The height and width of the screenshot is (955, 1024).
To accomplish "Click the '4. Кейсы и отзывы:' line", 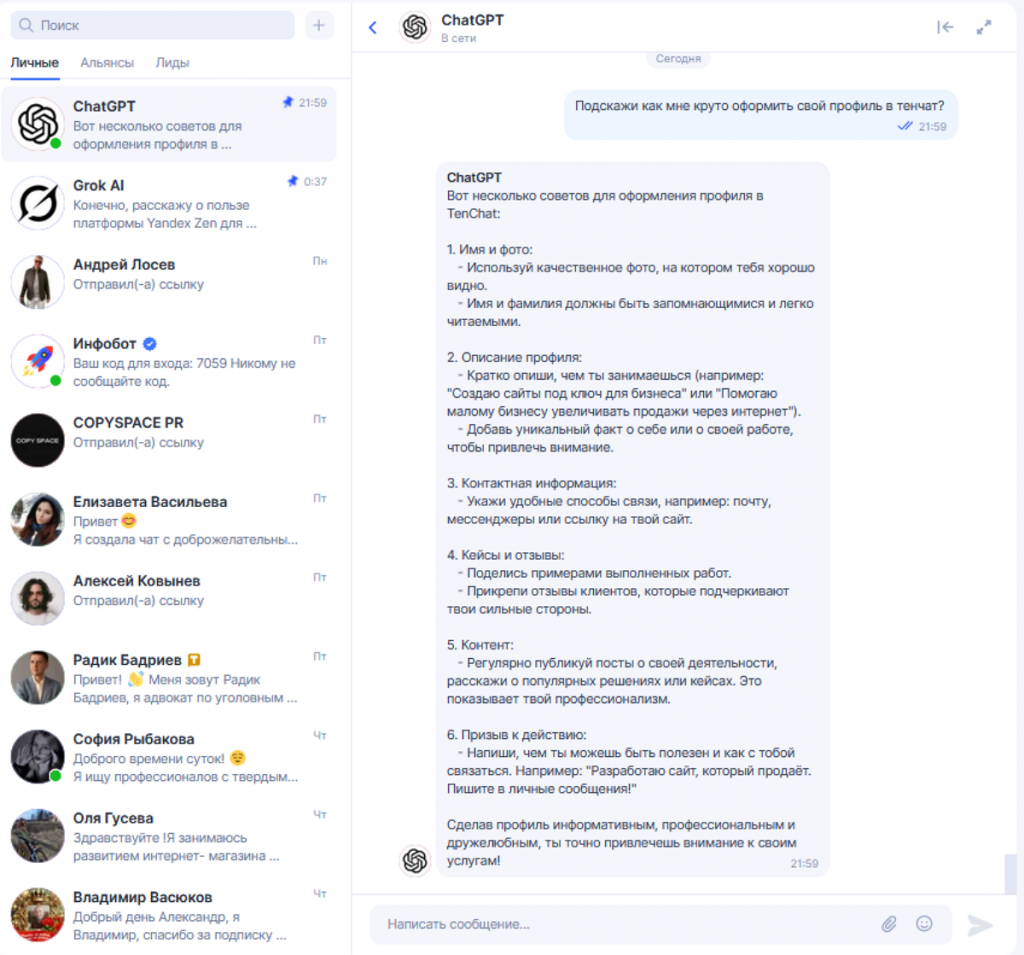I will coord(505,555).
